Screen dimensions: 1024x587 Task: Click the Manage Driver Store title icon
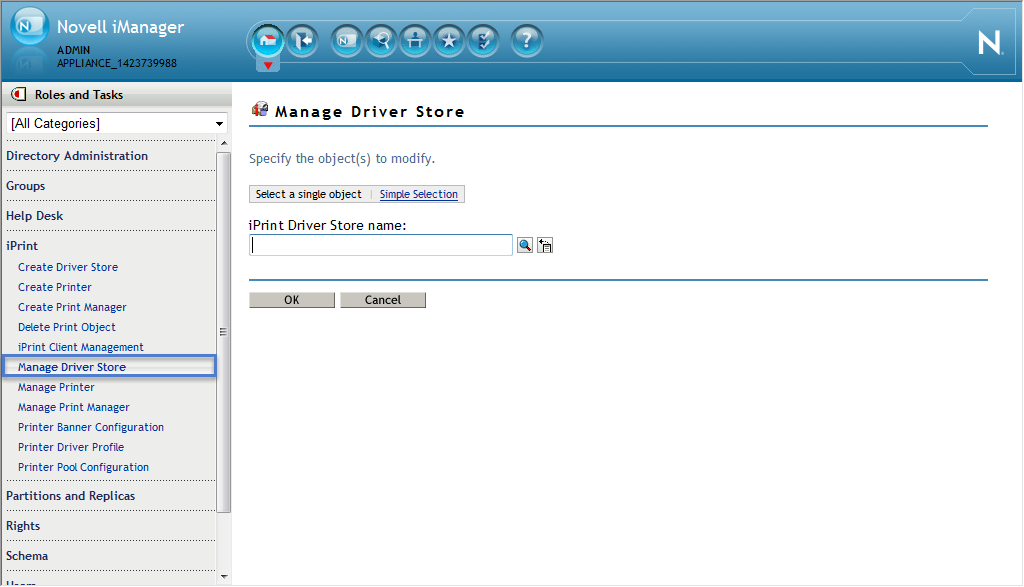tap(260, 109)
